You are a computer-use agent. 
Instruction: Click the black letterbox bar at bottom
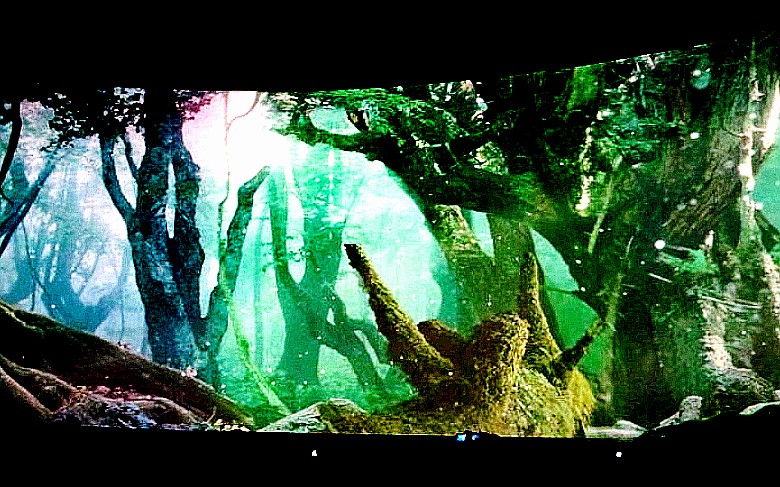click(390, 465)
